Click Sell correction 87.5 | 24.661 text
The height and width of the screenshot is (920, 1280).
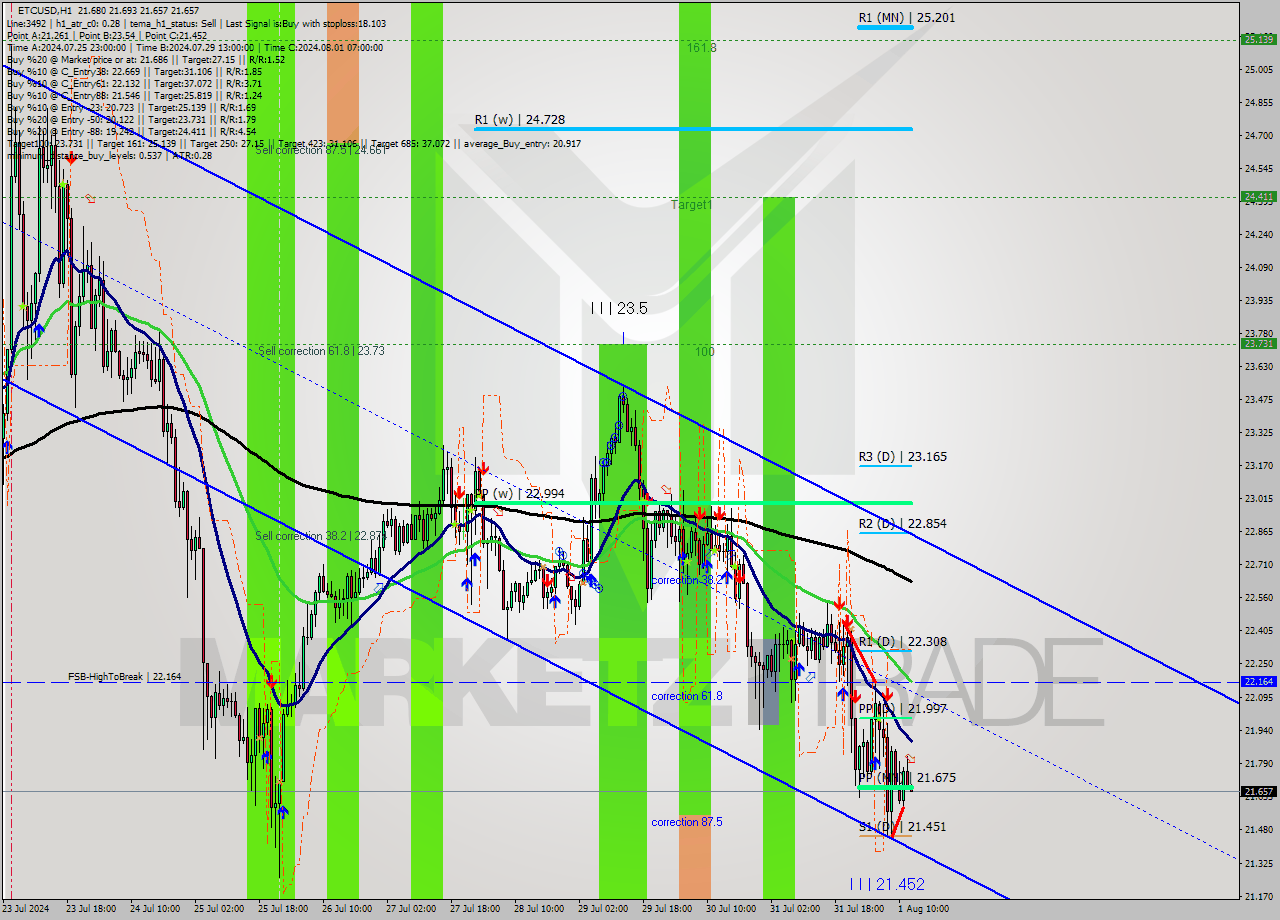(x=321, y=150)
